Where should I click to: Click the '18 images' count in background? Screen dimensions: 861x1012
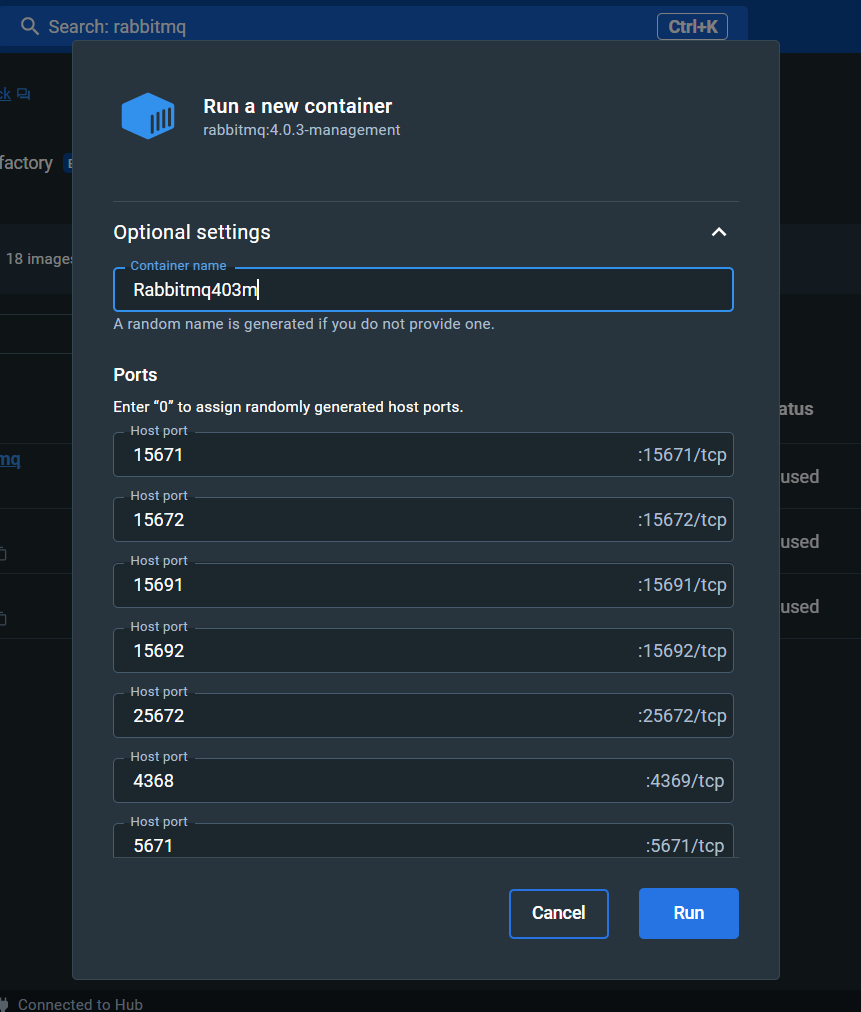39,259
